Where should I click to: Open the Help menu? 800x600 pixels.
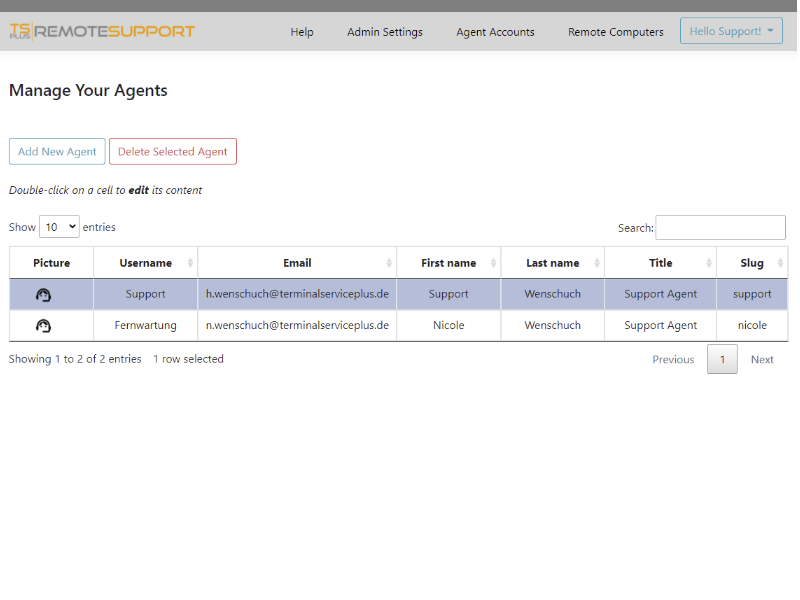pos(302,32)
